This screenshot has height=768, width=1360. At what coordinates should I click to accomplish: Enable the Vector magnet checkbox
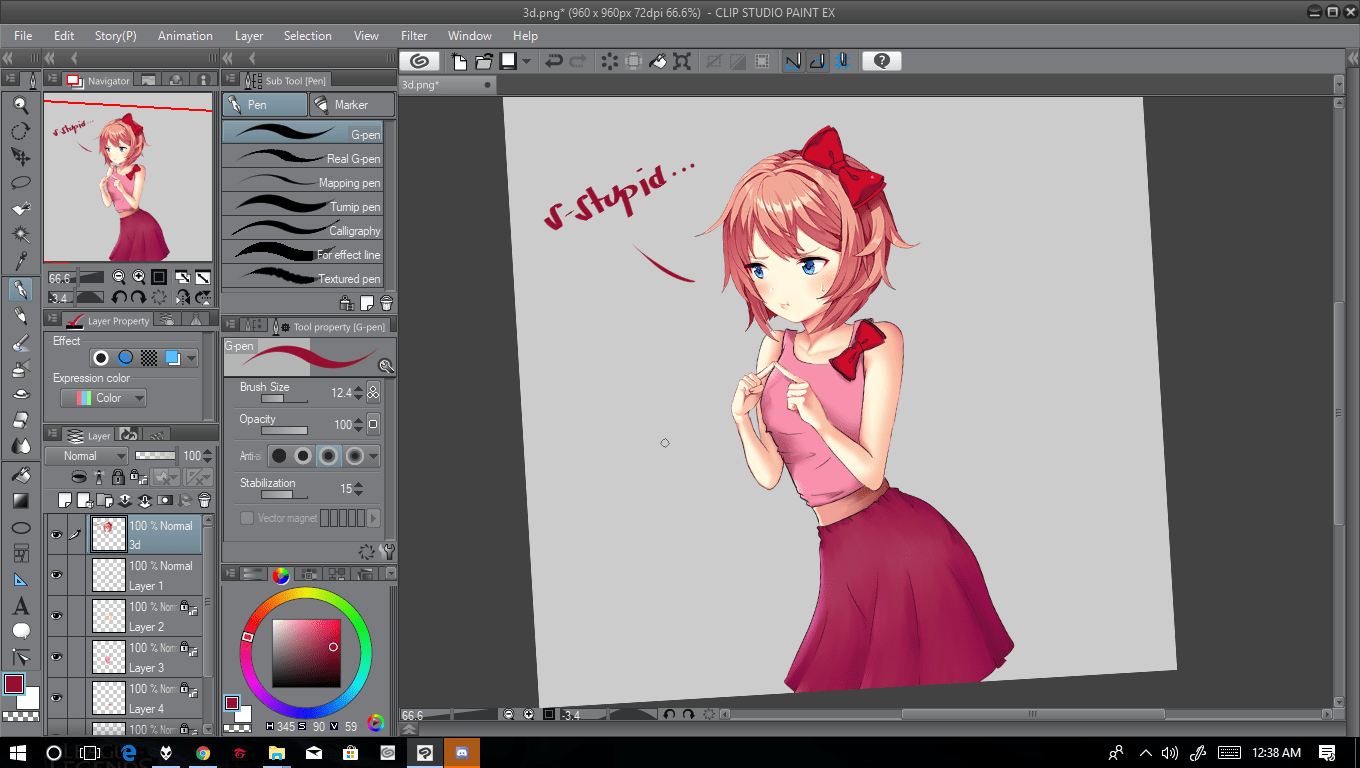click(x=247, y=518)
